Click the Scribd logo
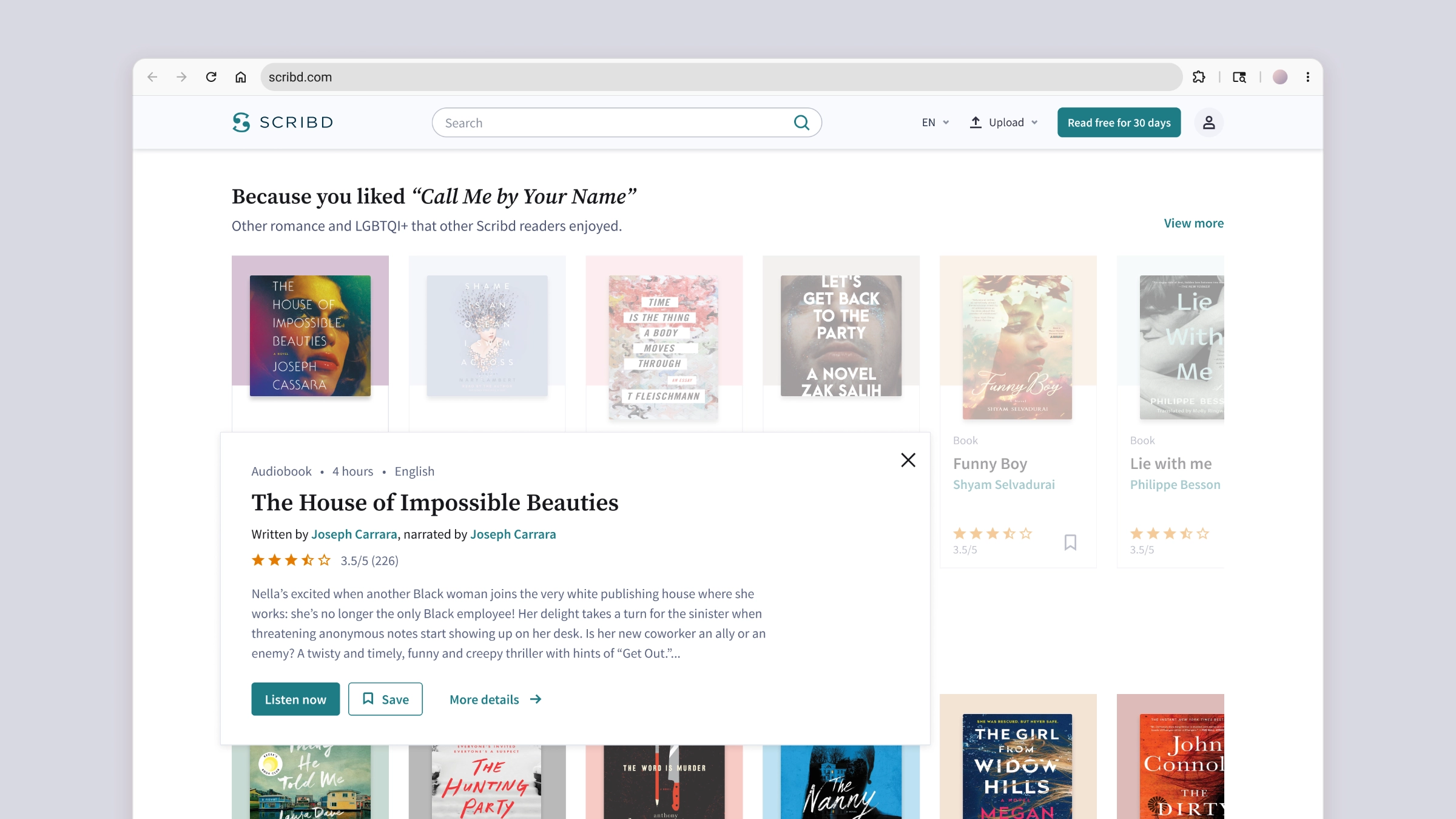 point(283,123)
